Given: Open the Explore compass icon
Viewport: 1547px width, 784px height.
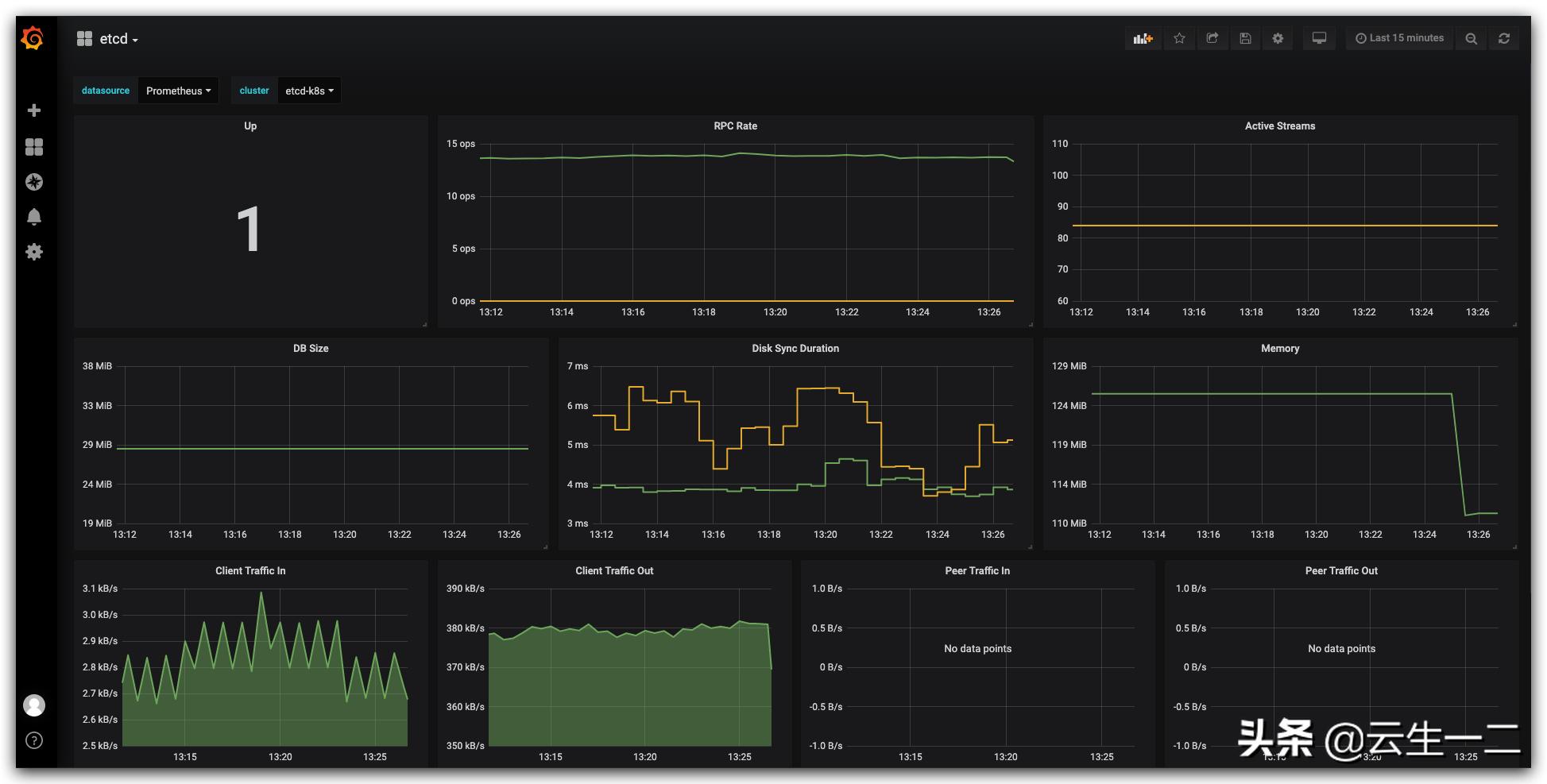Looking at the screenshot, I should [34, 182].
